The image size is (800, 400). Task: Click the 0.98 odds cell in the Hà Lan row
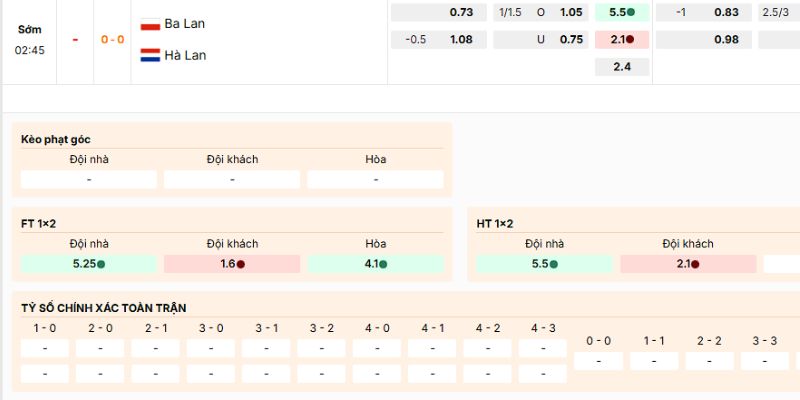coord(727,40)
